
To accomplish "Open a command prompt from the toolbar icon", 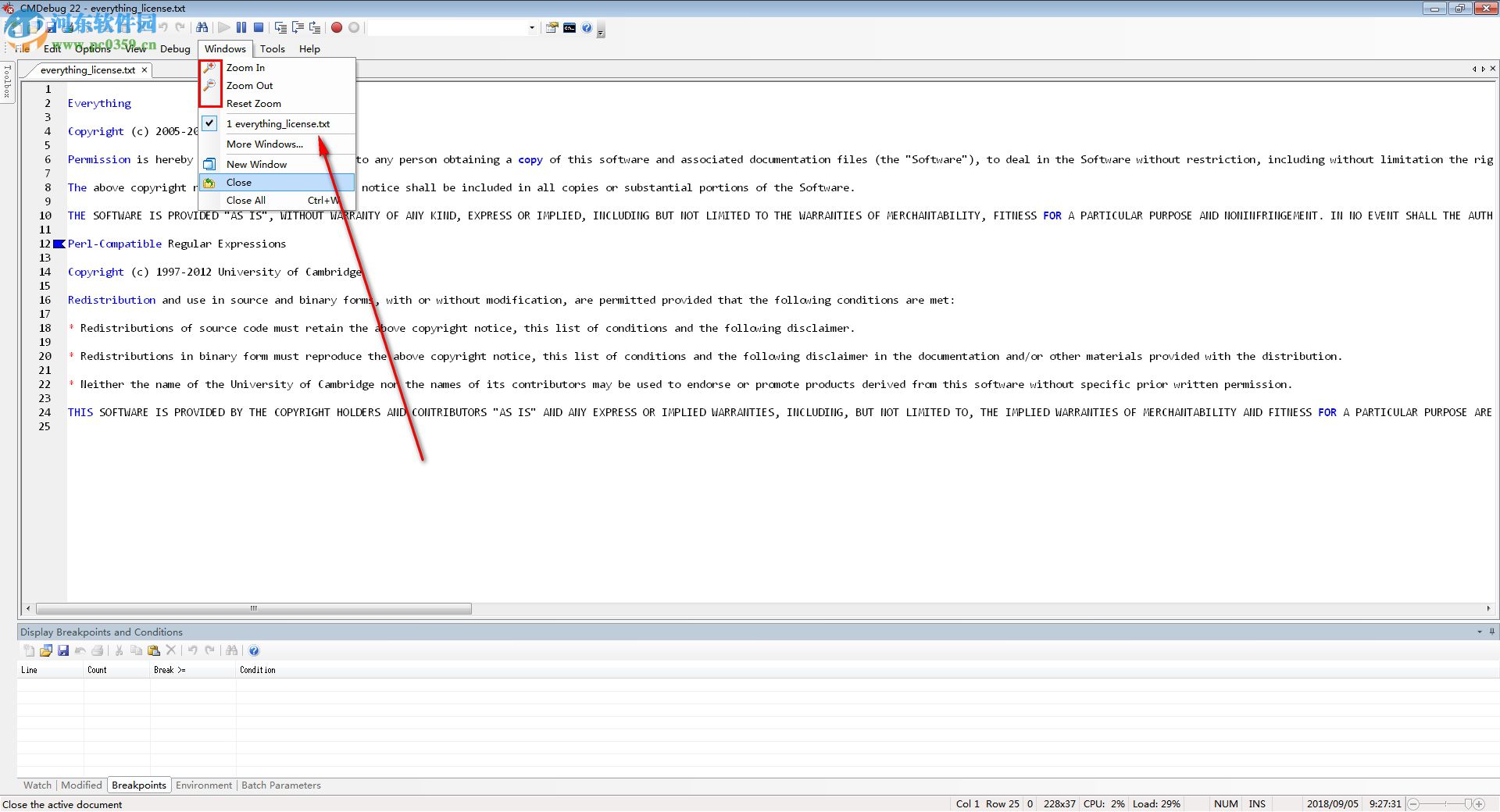I will [x=568, y=27].
